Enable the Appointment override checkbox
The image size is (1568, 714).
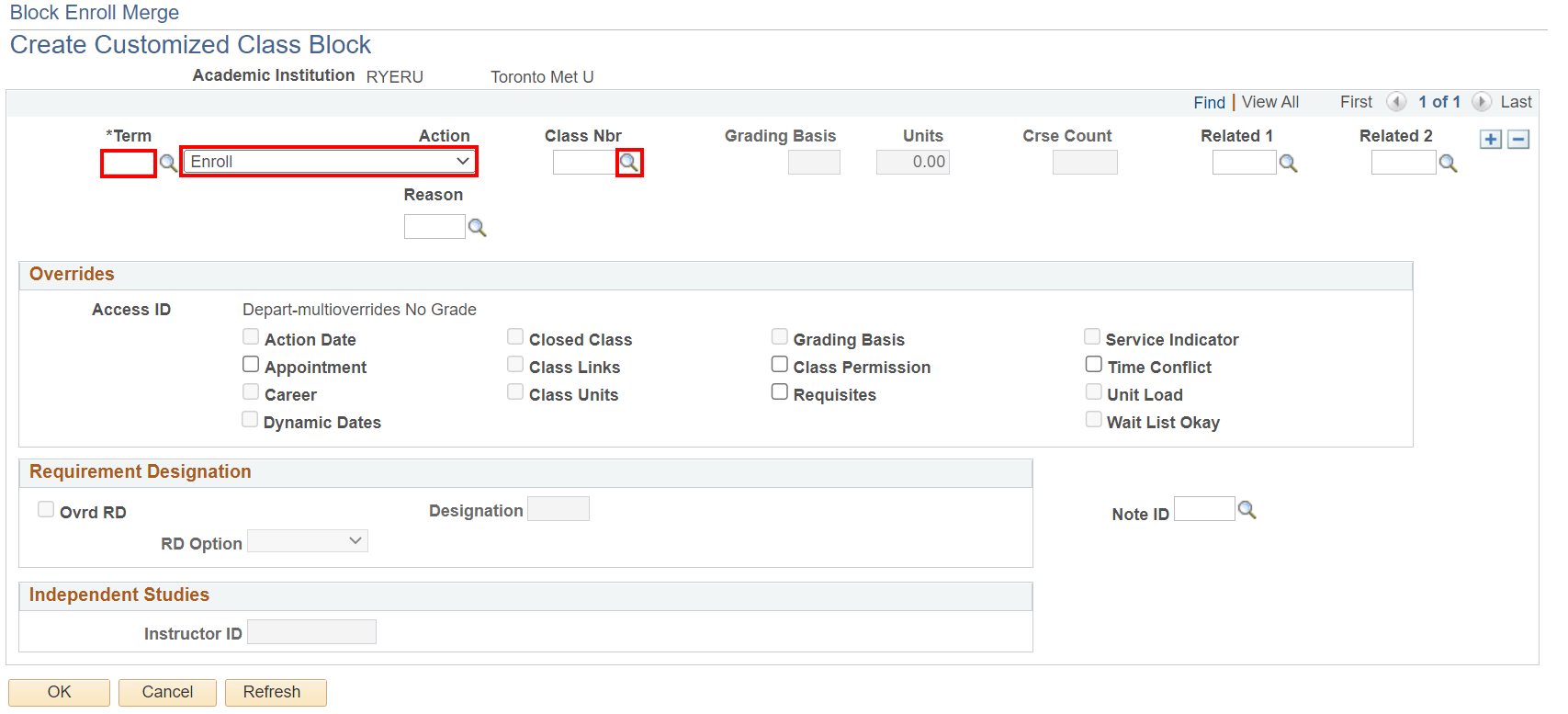pyautogui.click(x=251, y=365)
